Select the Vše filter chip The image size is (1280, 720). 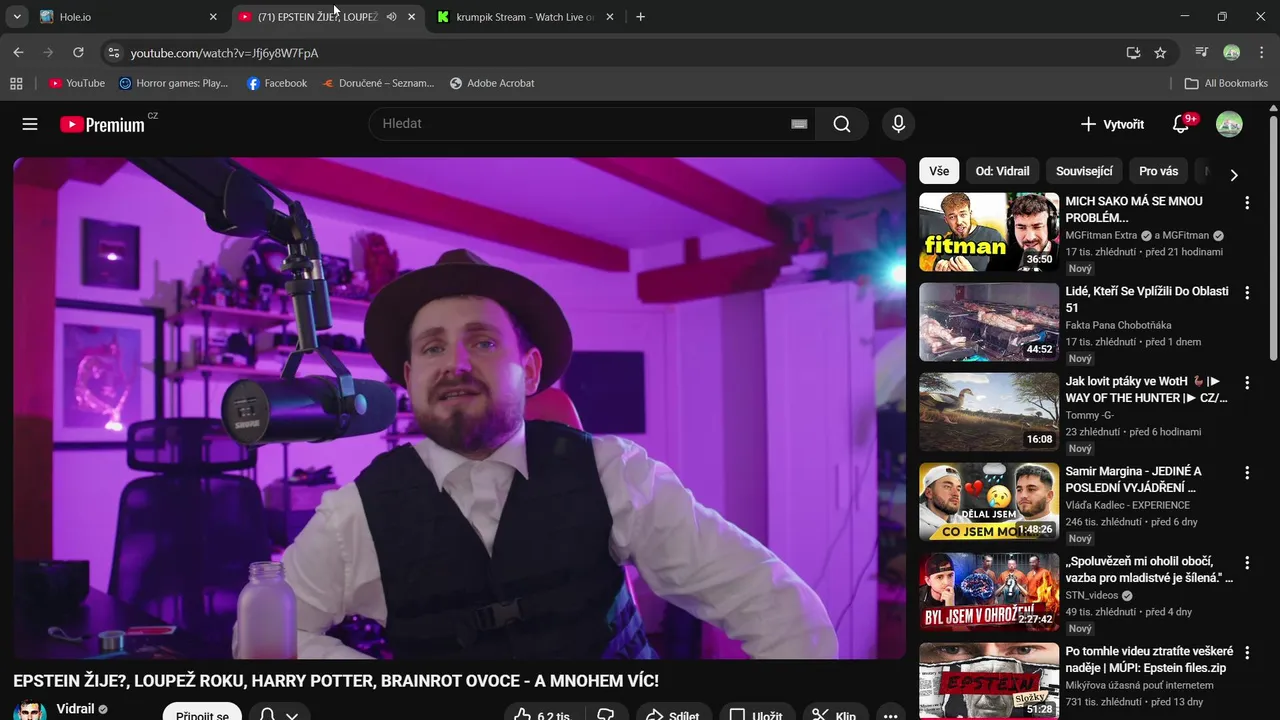(x=939, y=171)
